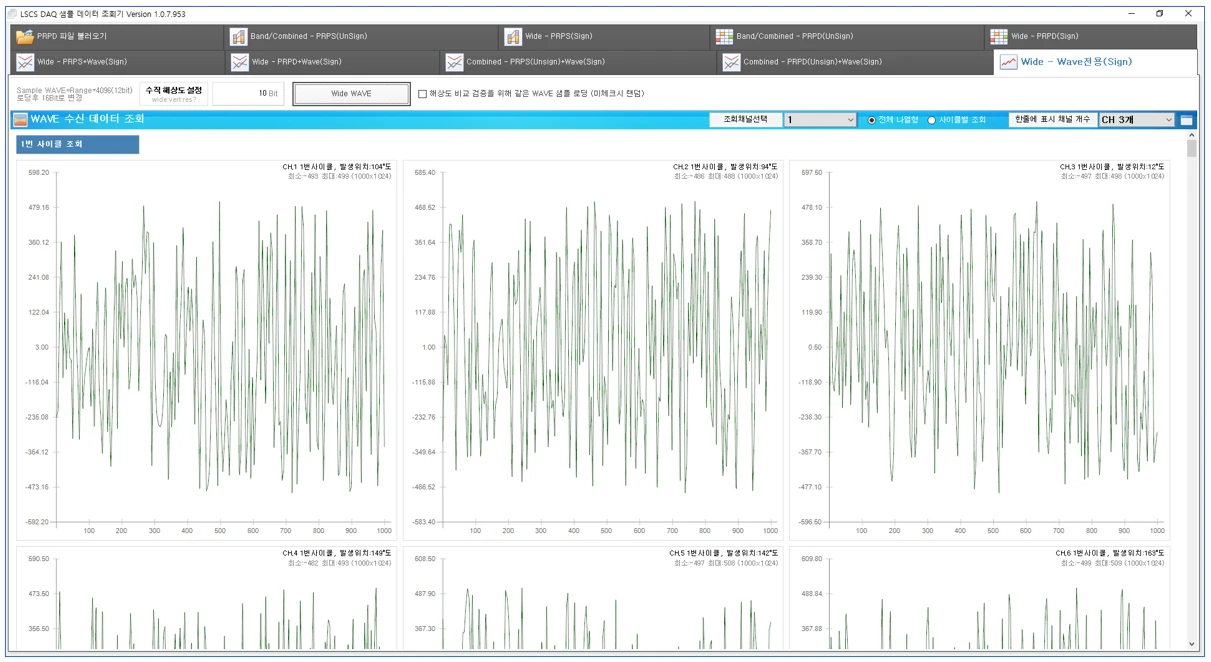Click the title 'CH.5 1번사이클, 발생위치:142°도'
Image resolution: width=1211 pixels, height=662 pixels.
coord(724,553)
